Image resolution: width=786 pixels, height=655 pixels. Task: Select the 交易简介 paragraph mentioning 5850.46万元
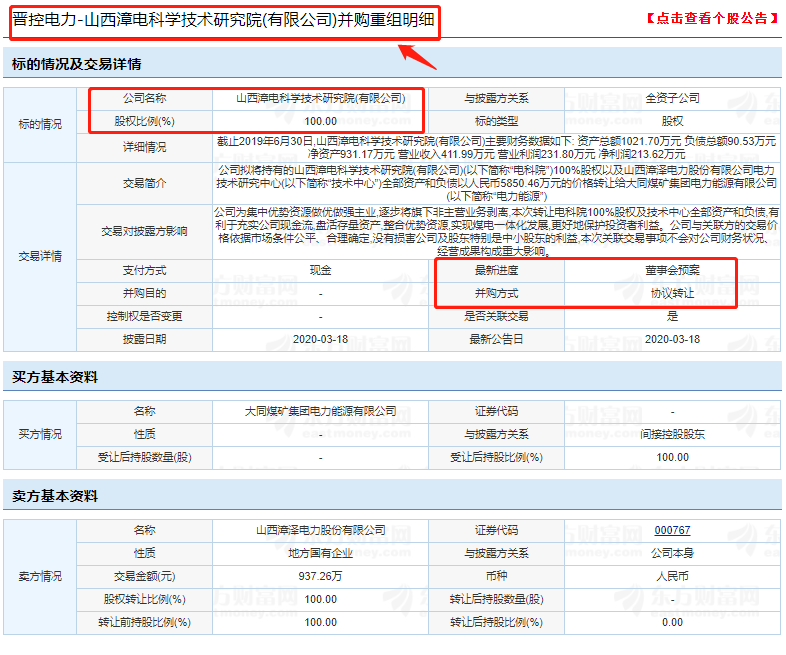496,183
